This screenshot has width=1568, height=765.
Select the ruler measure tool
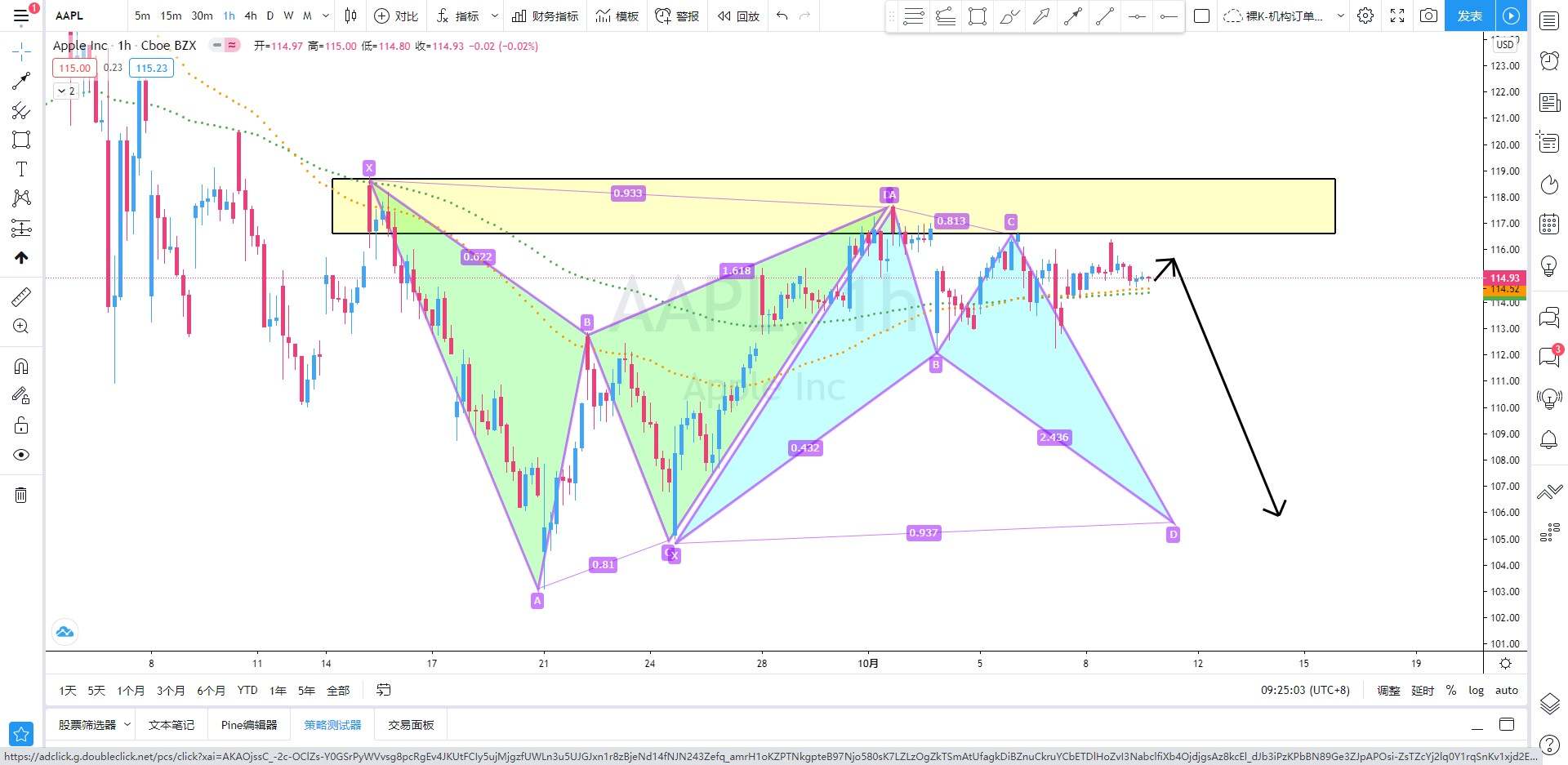pyautogui.click(x=21, y=297)
